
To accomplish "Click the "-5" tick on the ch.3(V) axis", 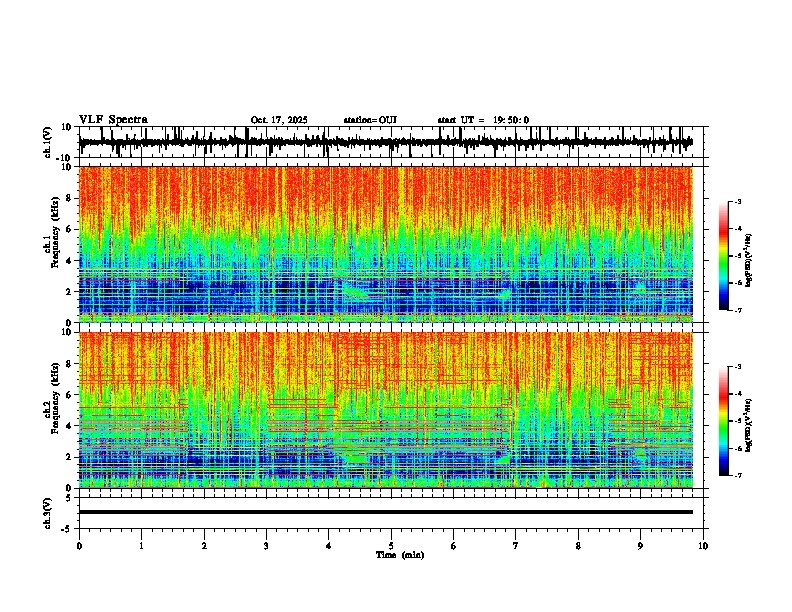I will point(68,529).
